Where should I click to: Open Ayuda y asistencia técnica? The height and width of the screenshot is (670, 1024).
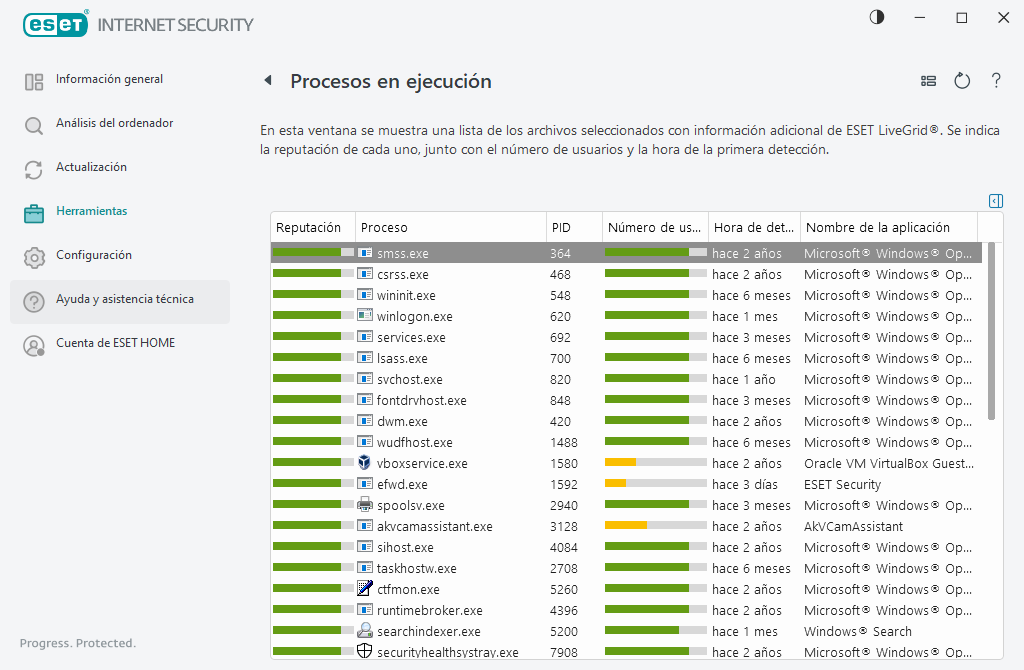click(x=124, y=299)
